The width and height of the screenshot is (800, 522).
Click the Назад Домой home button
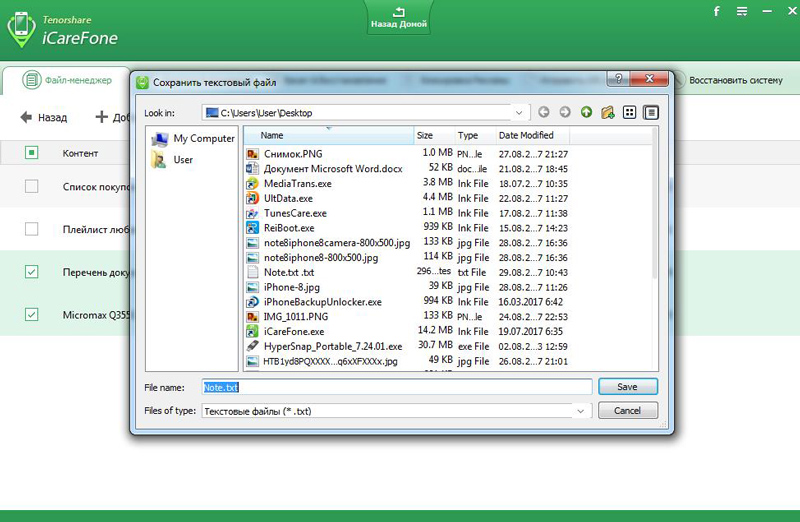click(398, 18)
